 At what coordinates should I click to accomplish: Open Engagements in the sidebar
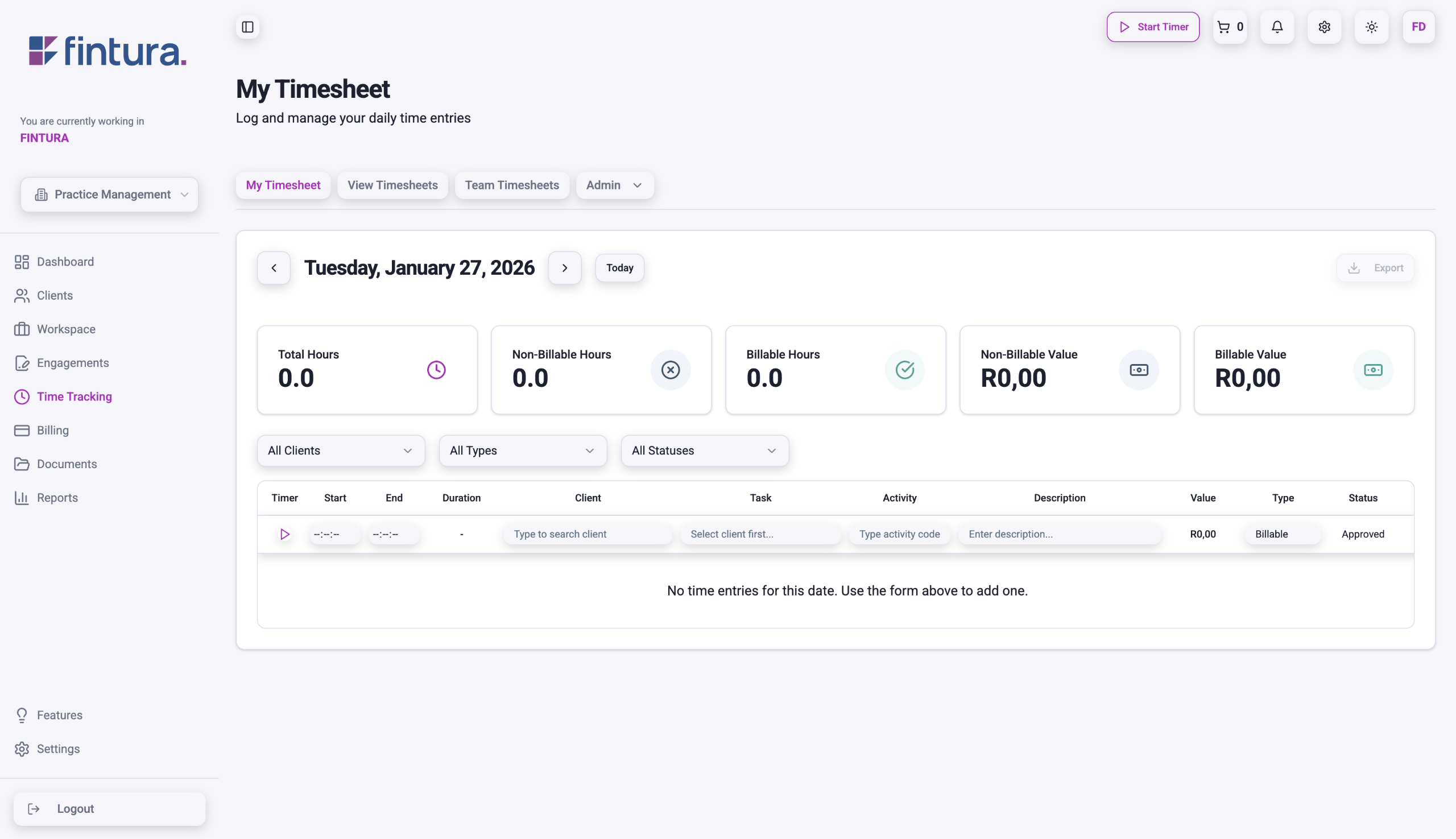click(73, 363)
